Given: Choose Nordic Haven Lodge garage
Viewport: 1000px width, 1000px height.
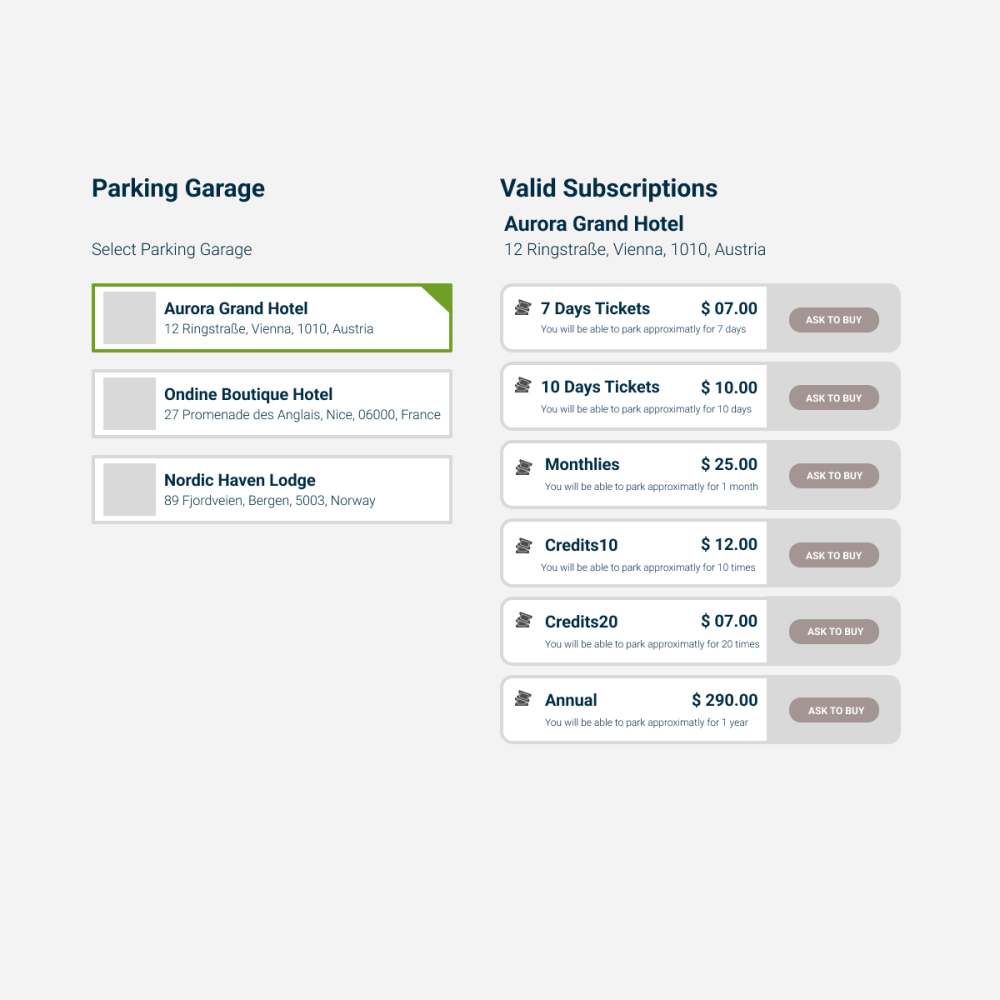Looking at the screenshot, I should 300,490.
